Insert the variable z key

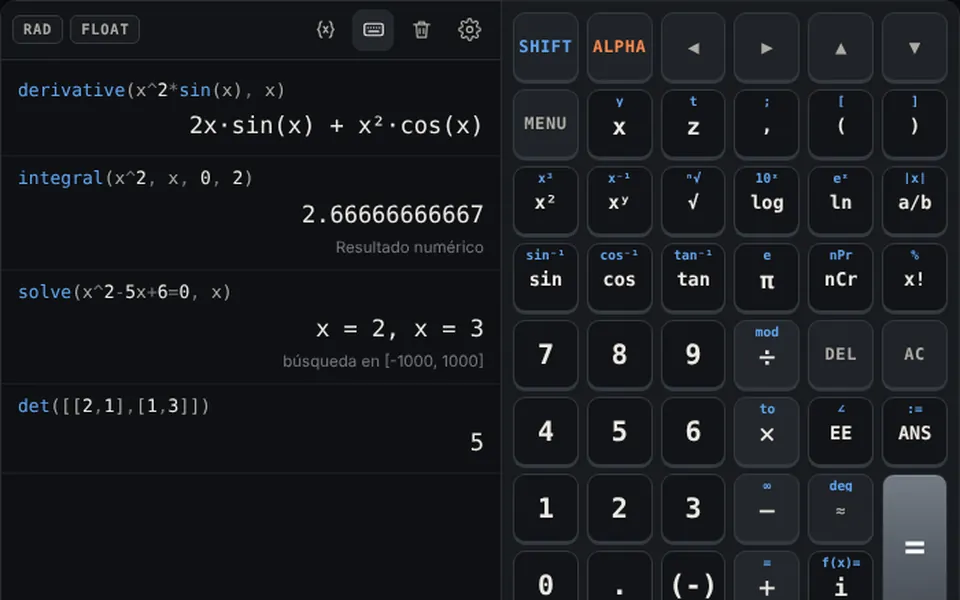pyautogui.click(x=693, y=124)
